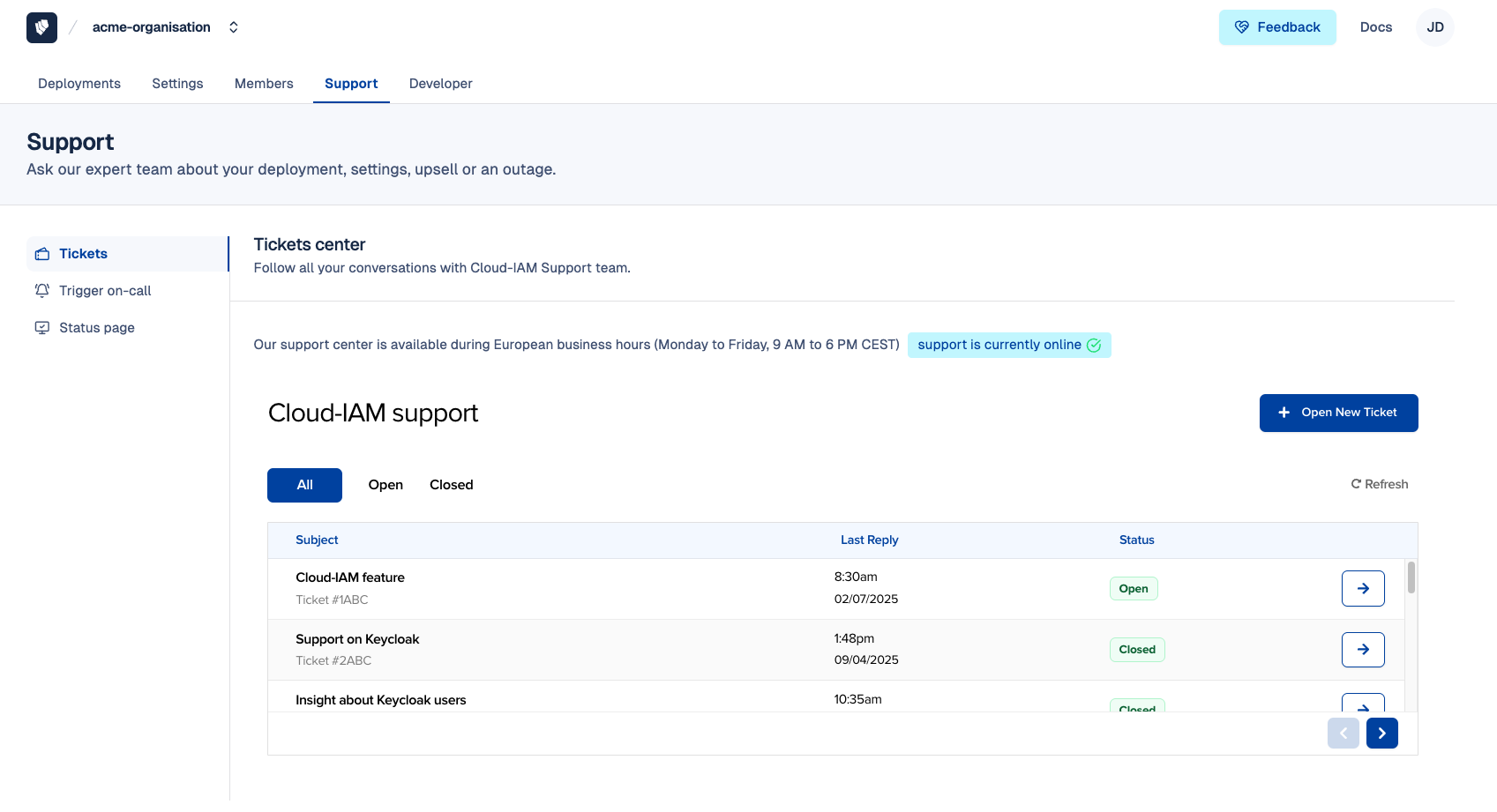Click the Subject column header
1497x812 pixels.
[317, 540]
